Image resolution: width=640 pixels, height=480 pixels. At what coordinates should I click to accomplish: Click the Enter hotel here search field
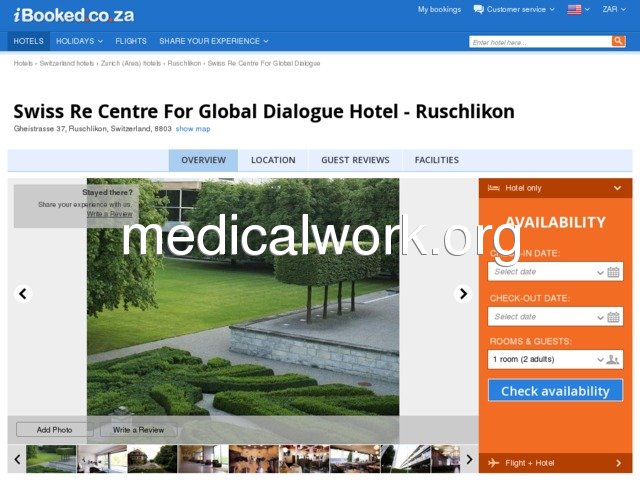click(540, 42)
